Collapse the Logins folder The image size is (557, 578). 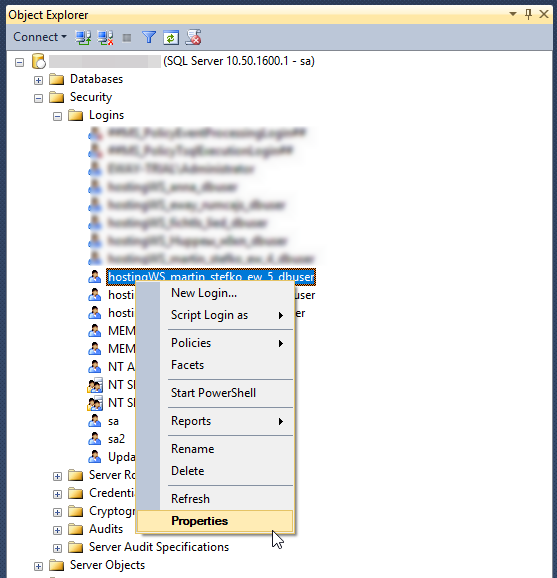tap(57, 116)
